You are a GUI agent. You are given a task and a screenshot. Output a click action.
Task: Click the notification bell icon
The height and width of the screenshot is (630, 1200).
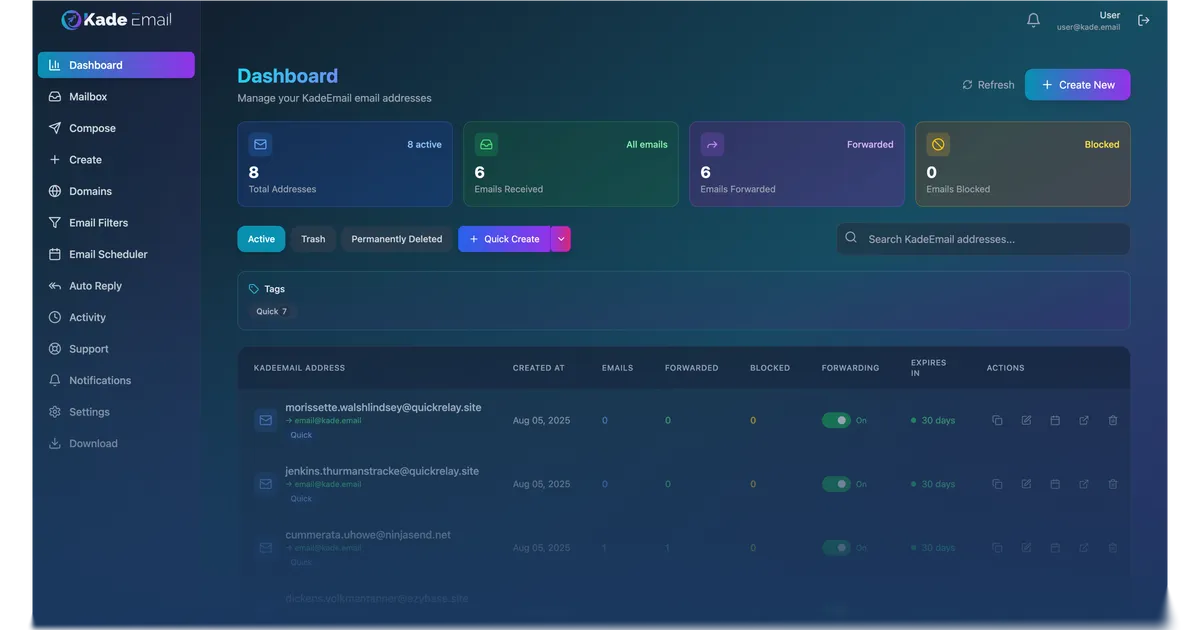pos(1033,20)
